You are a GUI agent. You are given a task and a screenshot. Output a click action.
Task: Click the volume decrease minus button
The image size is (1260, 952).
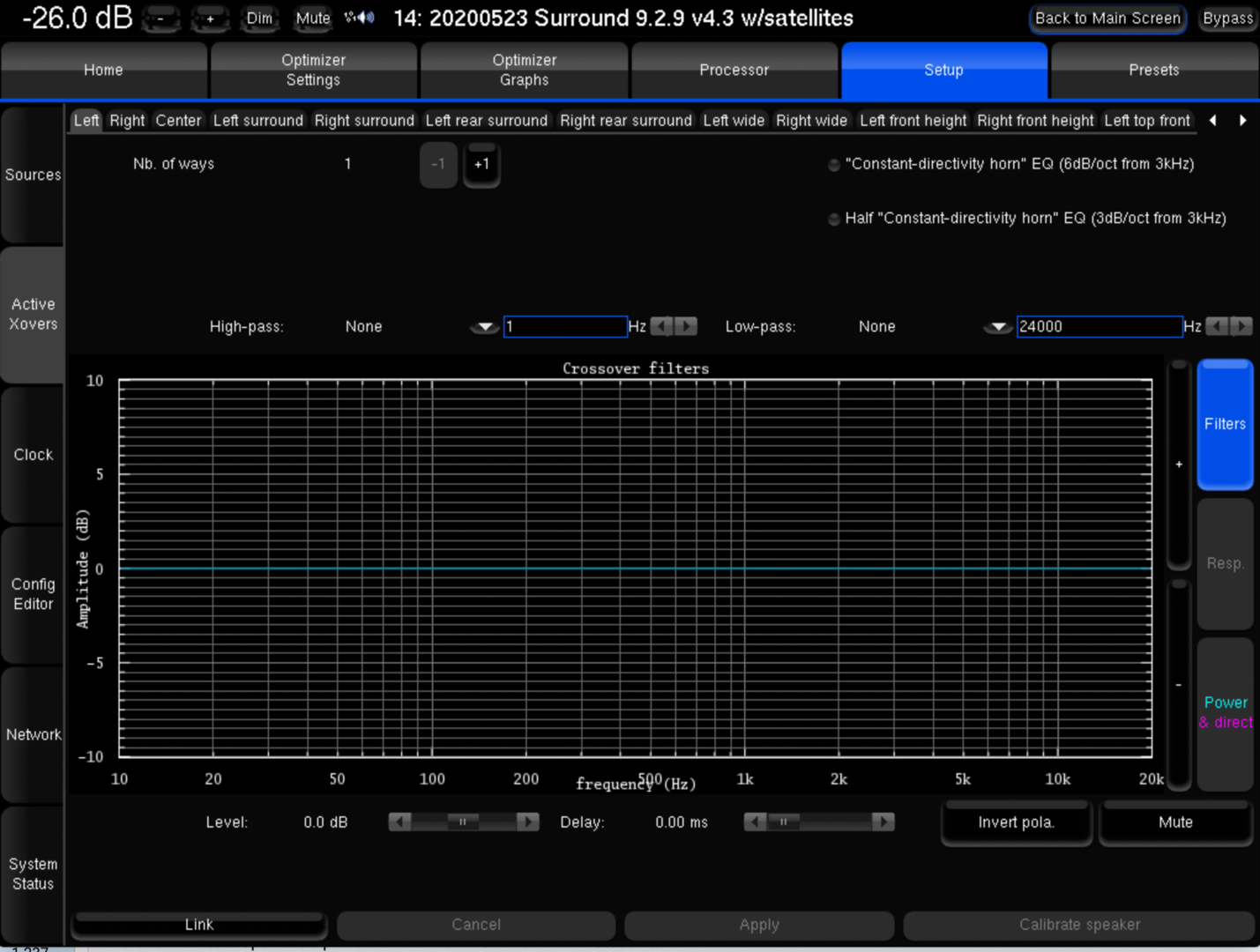160,19
